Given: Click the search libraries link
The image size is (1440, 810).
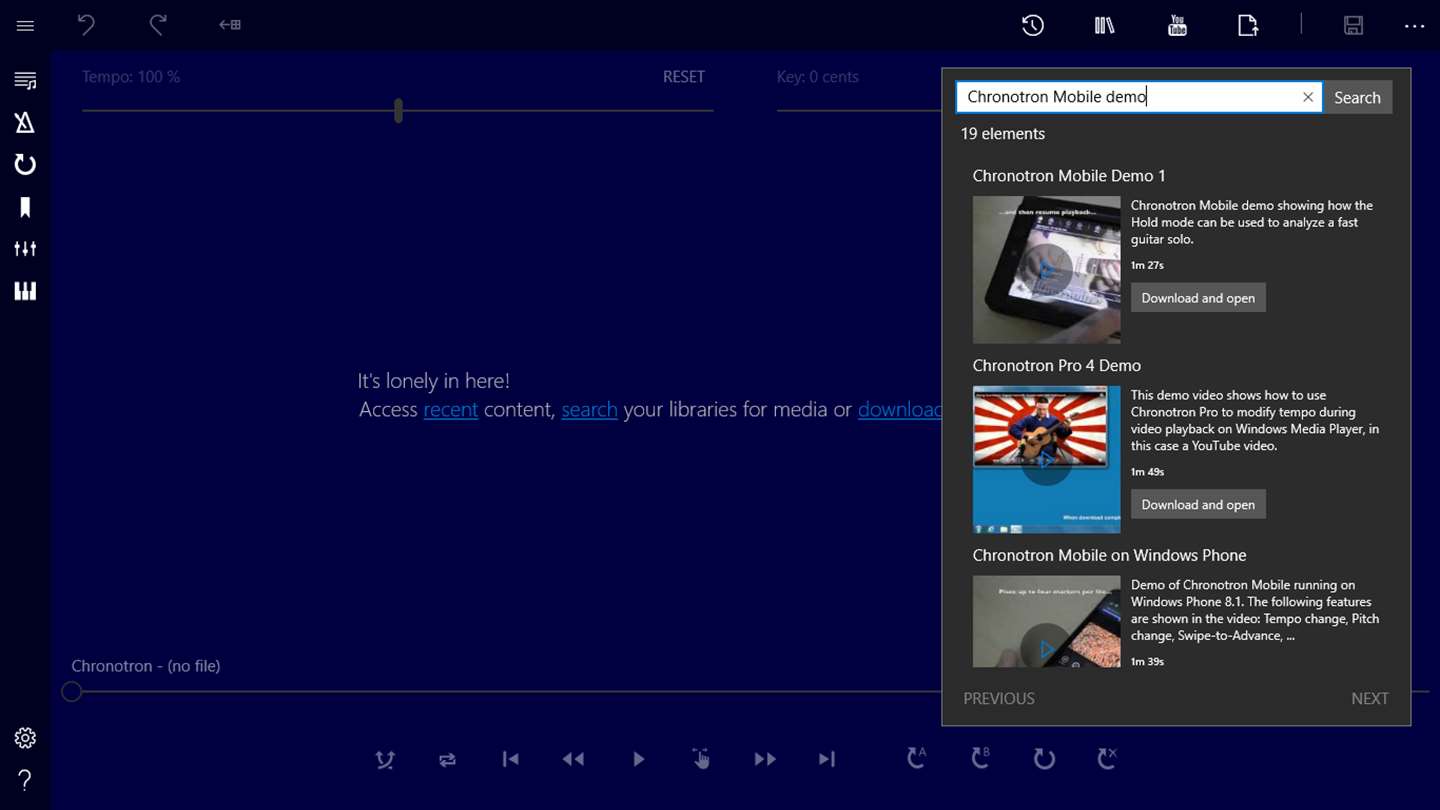Looking at the screenshot, I should pyautogui.click(x=589, y=409).
